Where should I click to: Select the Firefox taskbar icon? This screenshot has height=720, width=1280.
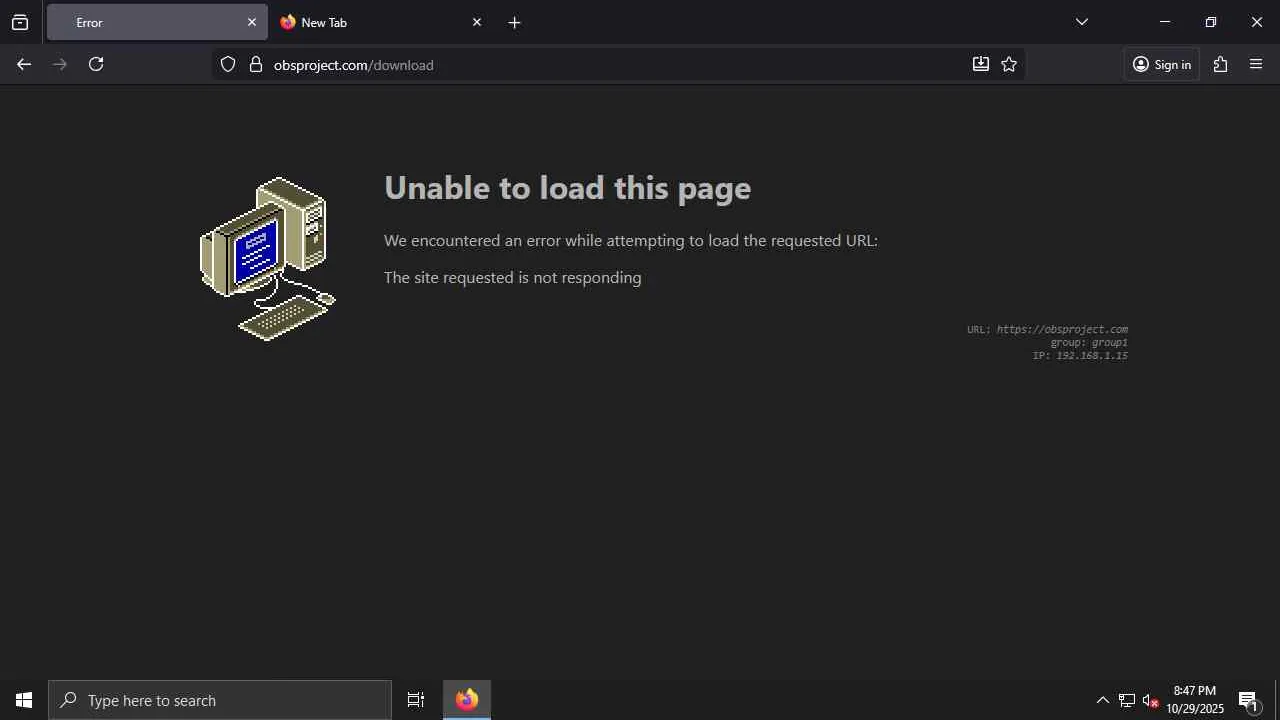click(x=467, y=700)
